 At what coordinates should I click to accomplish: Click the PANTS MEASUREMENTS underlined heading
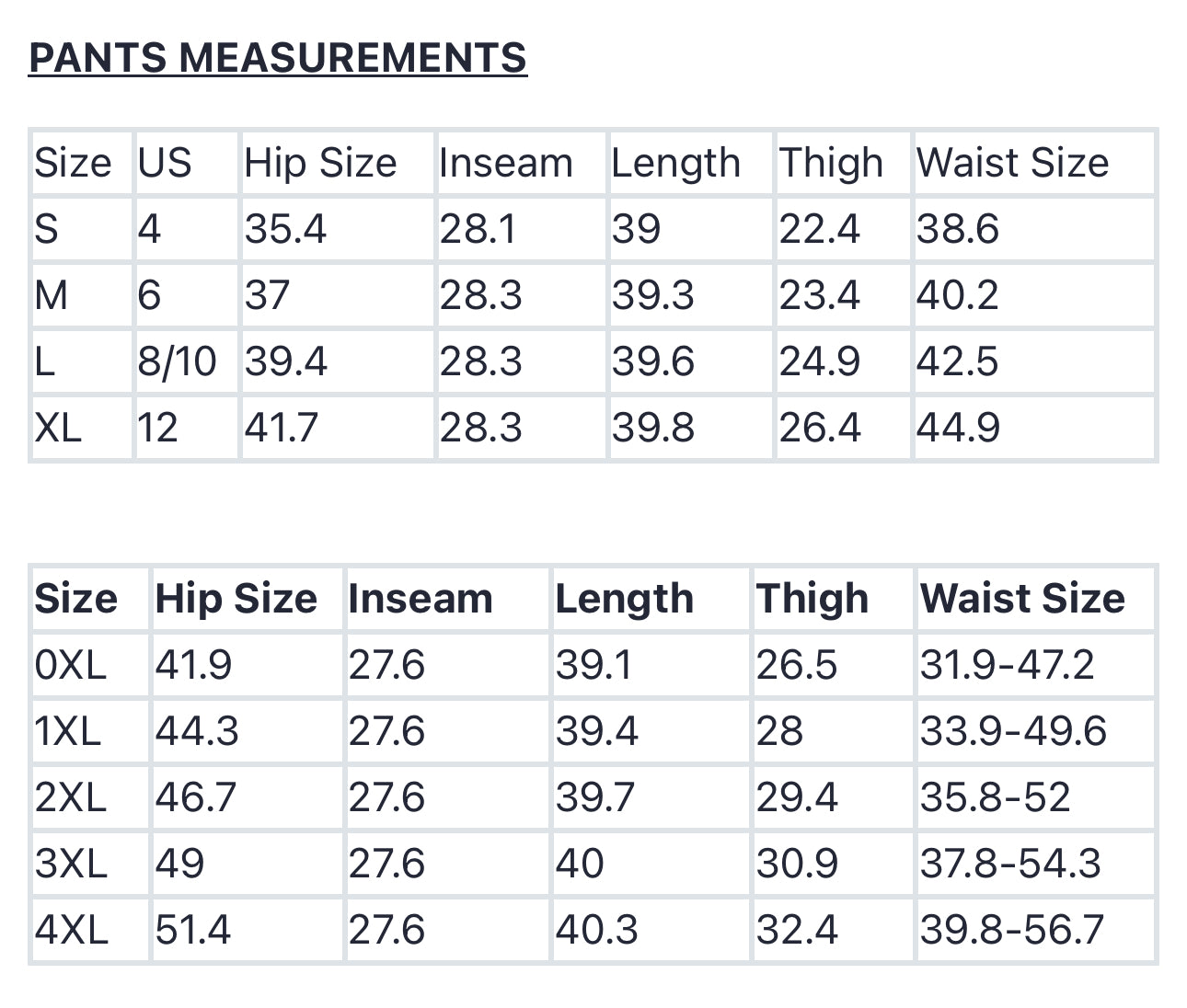(277, 58)
